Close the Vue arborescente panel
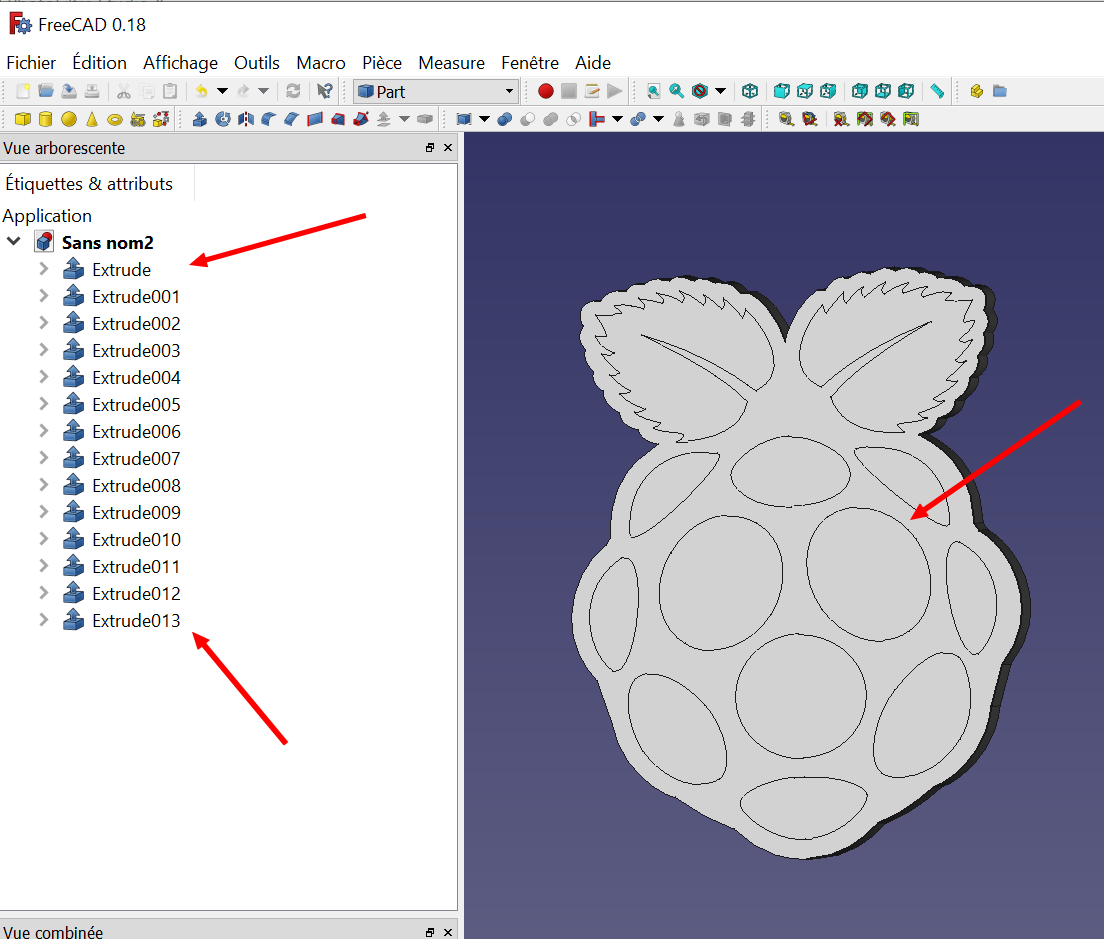Viewport: 1104px width, 939px height. [x=448, y=148]
